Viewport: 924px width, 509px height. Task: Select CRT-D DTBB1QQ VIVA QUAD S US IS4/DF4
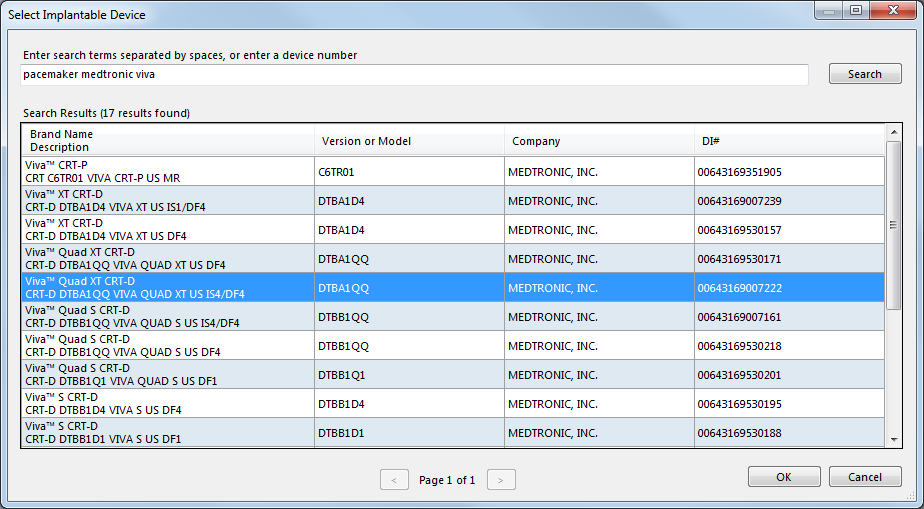tap(453, 316)
